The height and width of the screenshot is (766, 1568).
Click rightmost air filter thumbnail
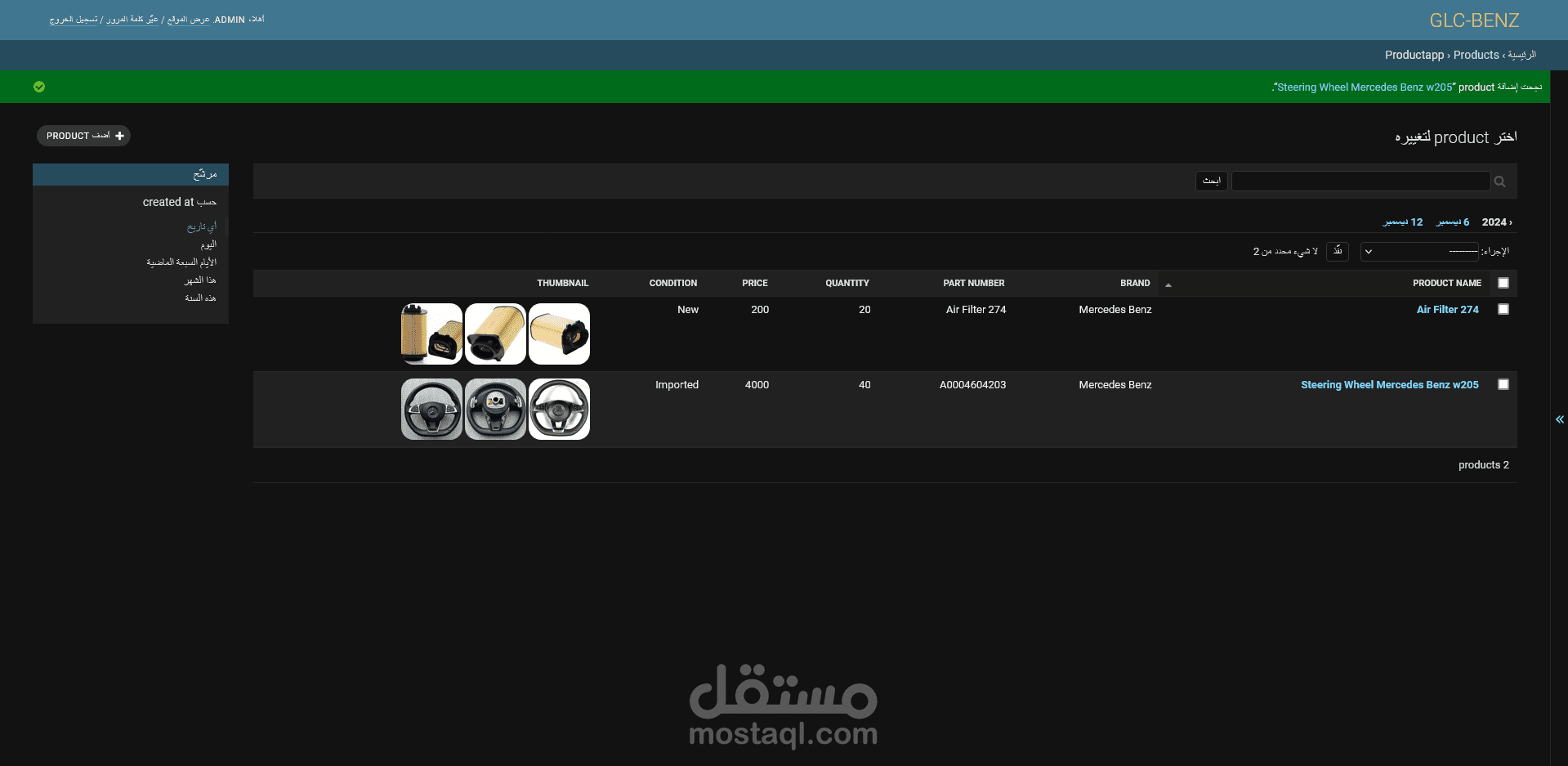pos(559,334)
